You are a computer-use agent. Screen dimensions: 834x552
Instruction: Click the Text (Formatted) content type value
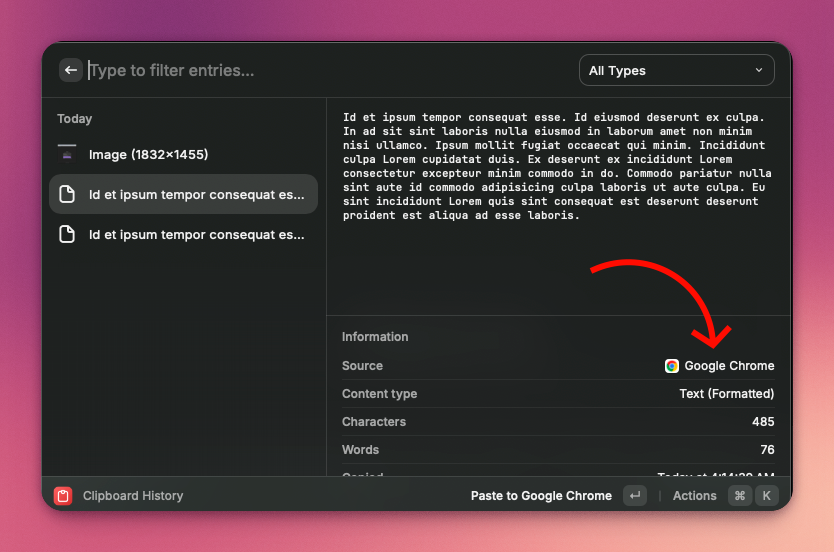tap(727, 394)
